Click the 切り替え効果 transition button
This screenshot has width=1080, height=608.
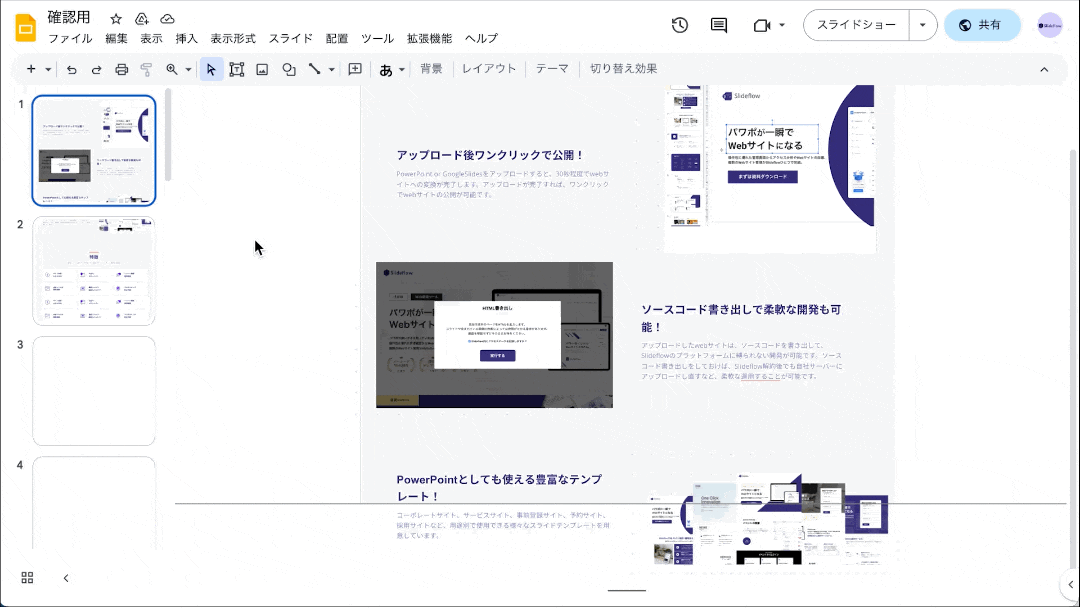click(623, 69)
